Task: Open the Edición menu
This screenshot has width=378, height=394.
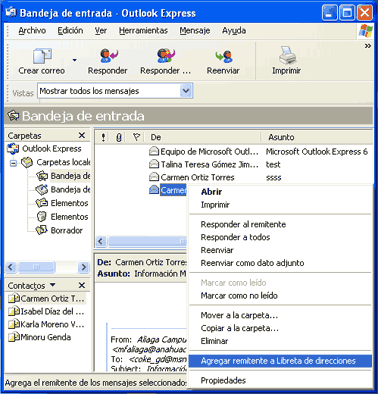Action: click(70, 31)
